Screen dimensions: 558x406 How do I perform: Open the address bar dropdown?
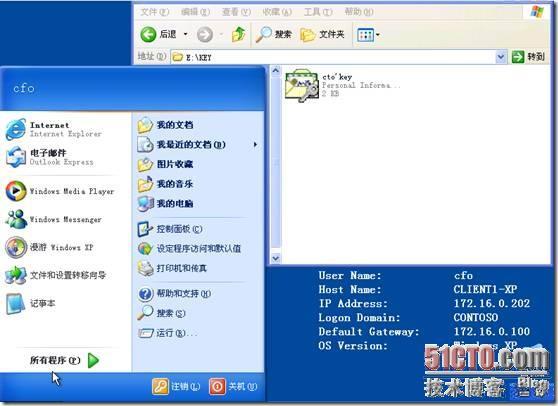(501, 57)
